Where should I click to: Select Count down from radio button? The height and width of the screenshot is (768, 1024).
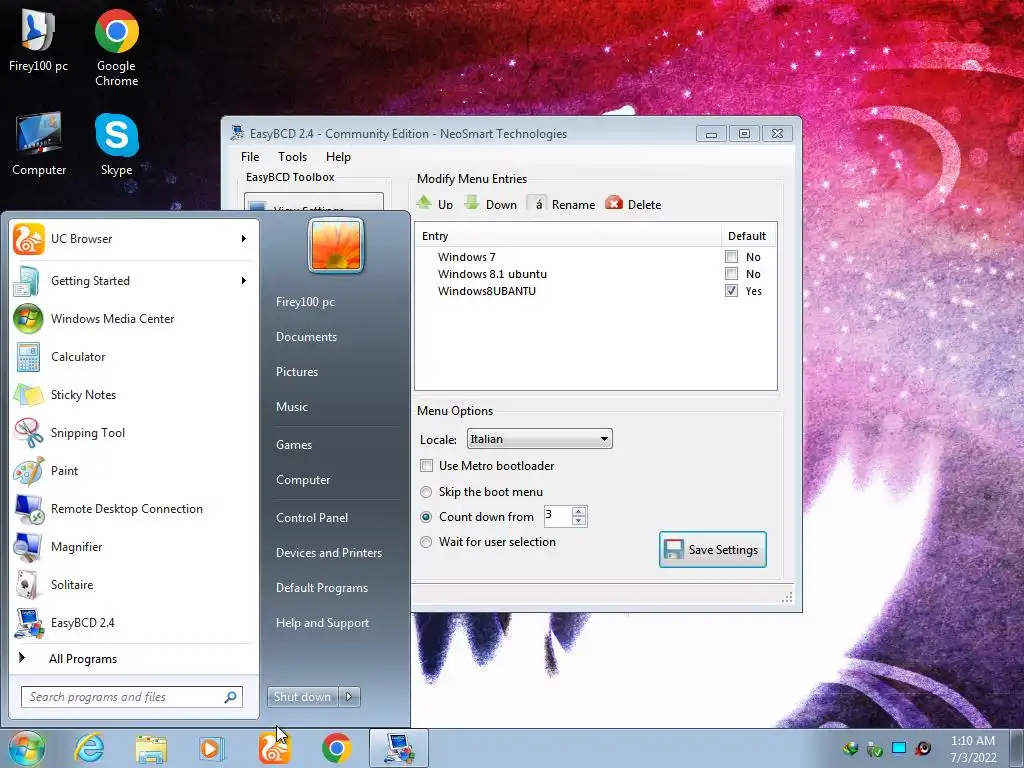click(426, 517)
